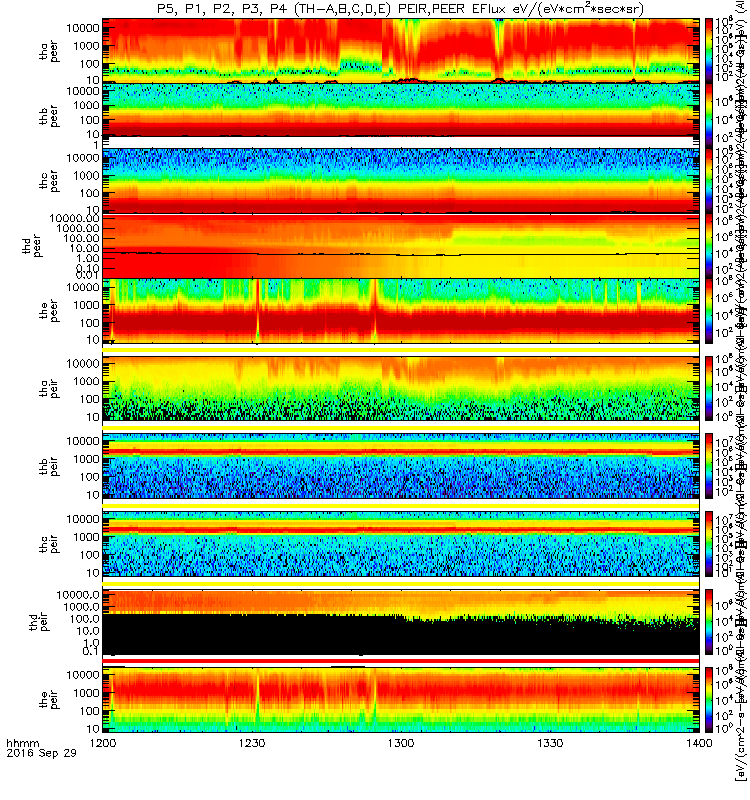
Task: Click the 1230 time axis label
Action: [x=252, y=743]
